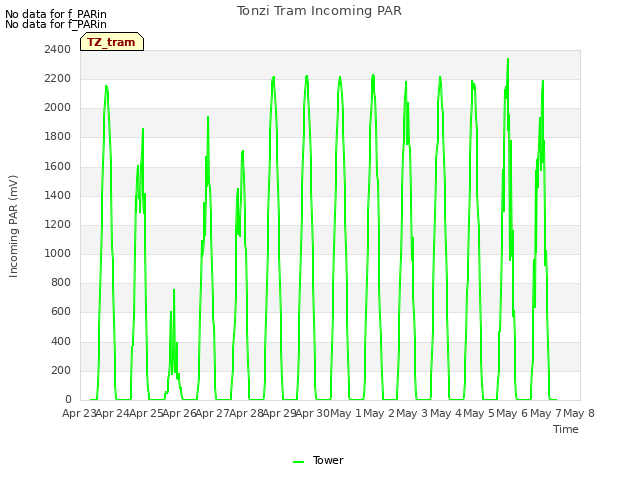Click the May 8 x-axis tick label
This screenshot has width=640, height=480.
point(579,413)
